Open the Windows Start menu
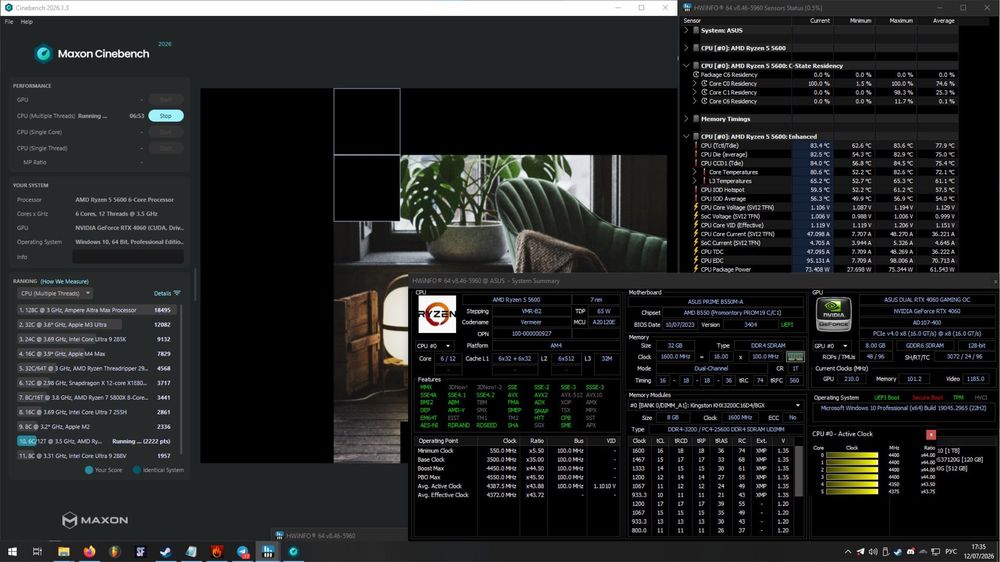 (x=11, y=551)
